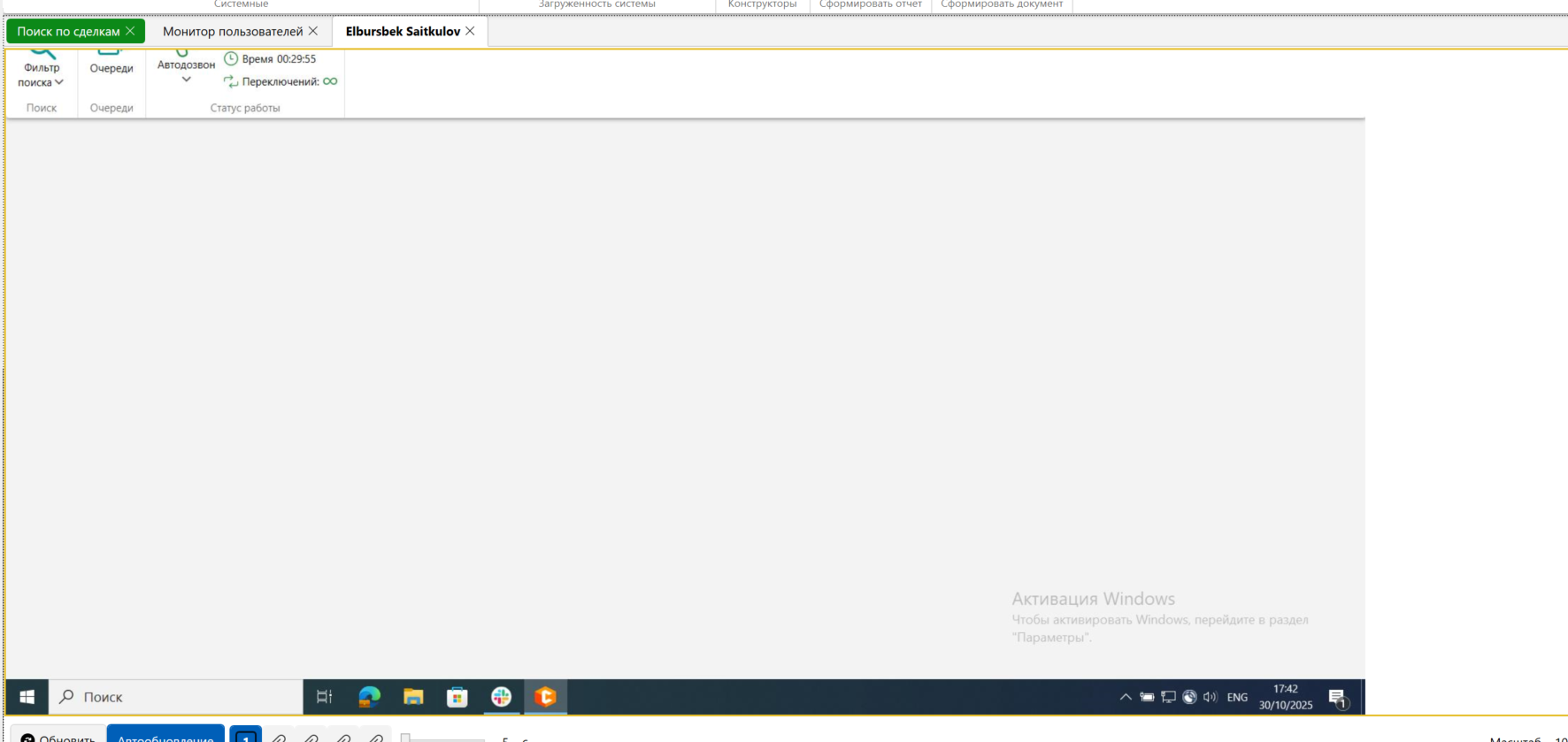
Task: Close the Elbursbek Saitkulov tab
Action: point(470,31)
